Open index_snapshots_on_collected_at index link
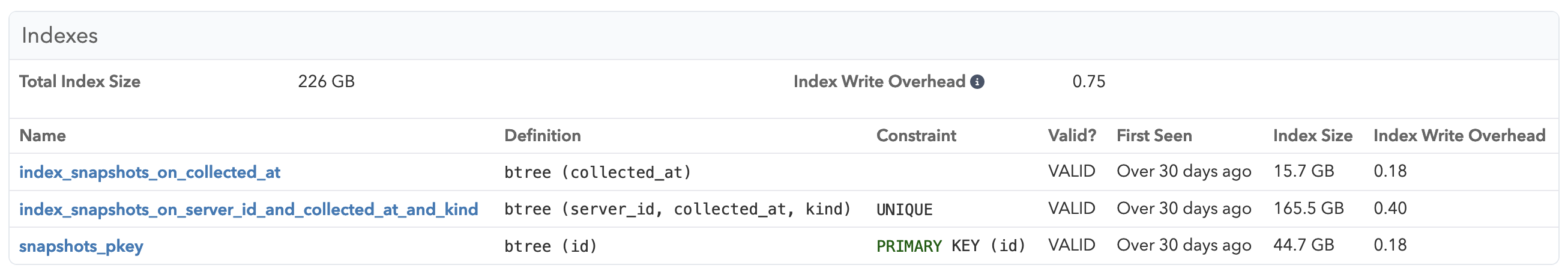This screenshot has height=274, width=1568. click(x=149, y=172)
